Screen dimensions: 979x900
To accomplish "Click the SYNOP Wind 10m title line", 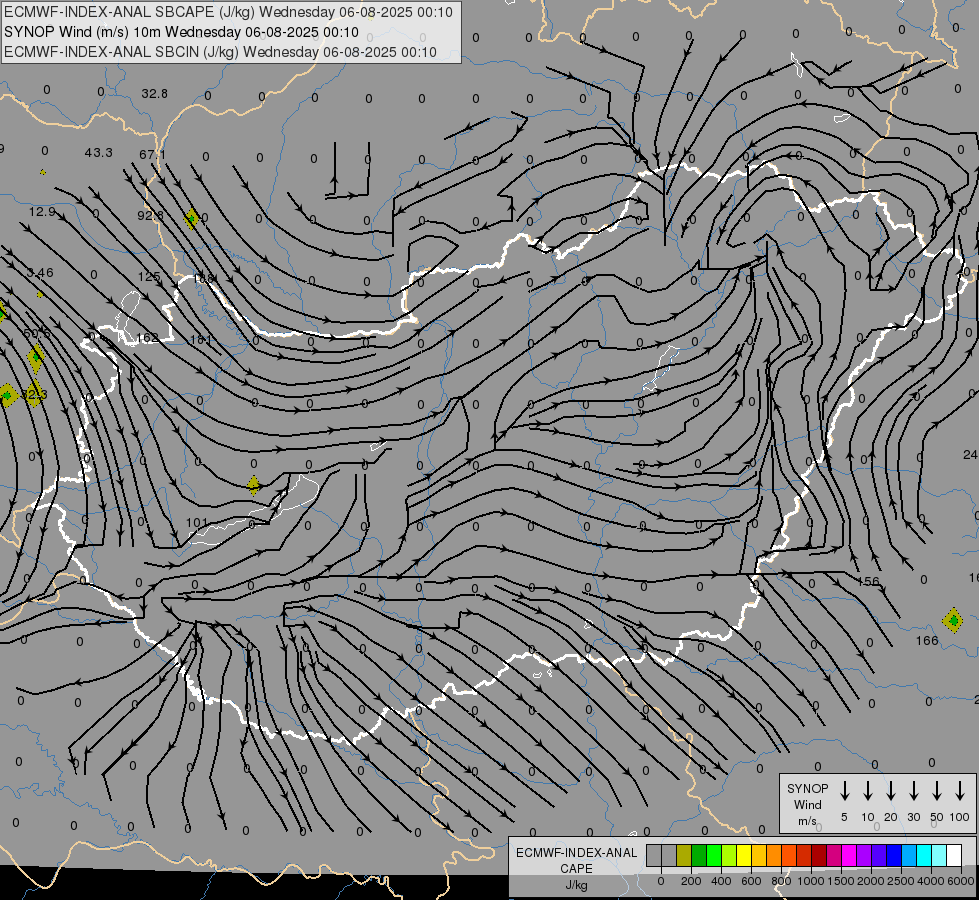I will click(181, 32).
